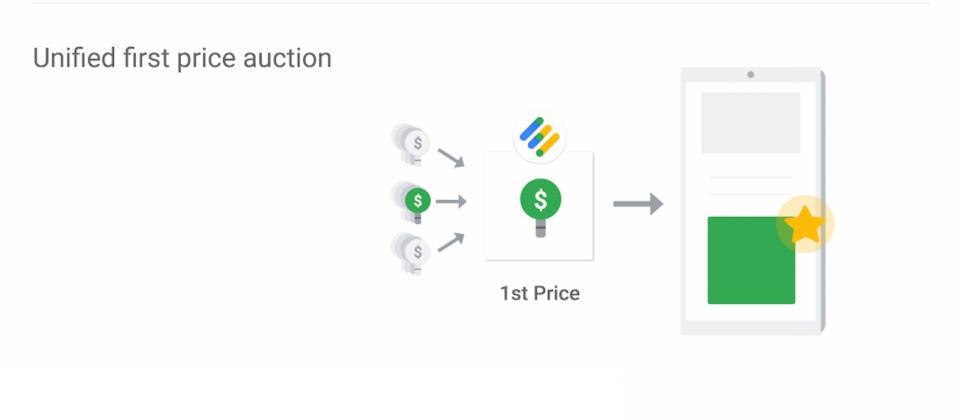Click the bottom diagonal arrow toward auction box

(451, 242)
